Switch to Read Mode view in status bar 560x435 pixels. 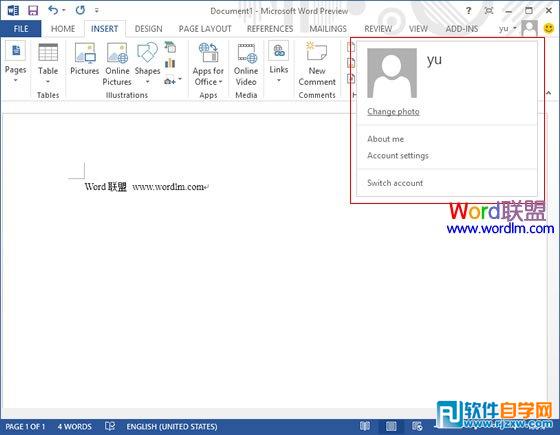pos(365,426)
